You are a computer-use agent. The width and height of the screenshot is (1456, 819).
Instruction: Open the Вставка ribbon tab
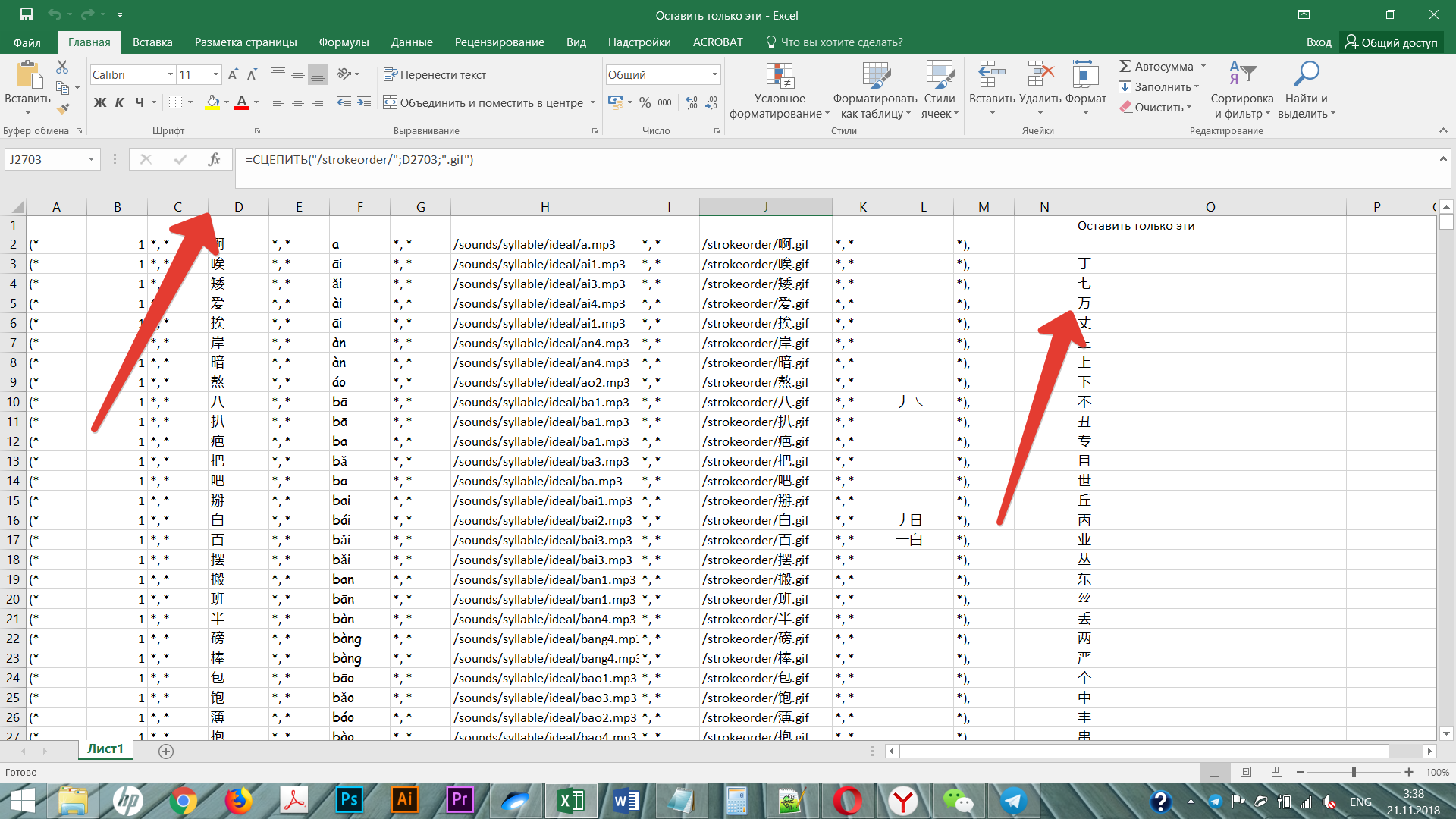[x=152, y=42]
